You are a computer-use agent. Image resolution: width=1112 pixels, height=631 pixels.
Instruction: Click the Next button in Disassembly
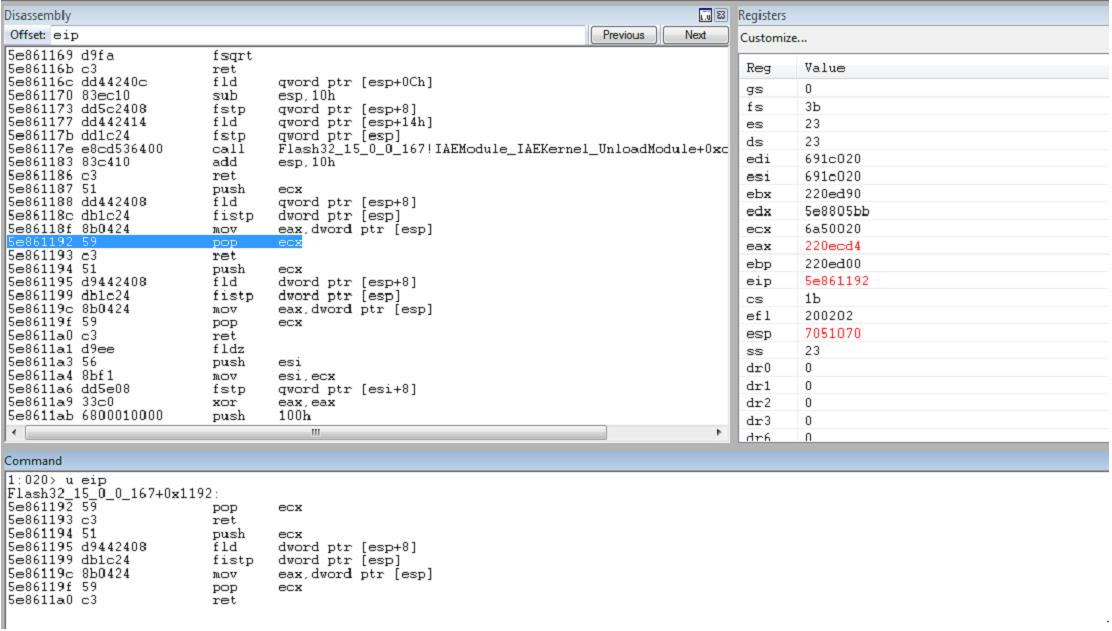click(695, 35)
